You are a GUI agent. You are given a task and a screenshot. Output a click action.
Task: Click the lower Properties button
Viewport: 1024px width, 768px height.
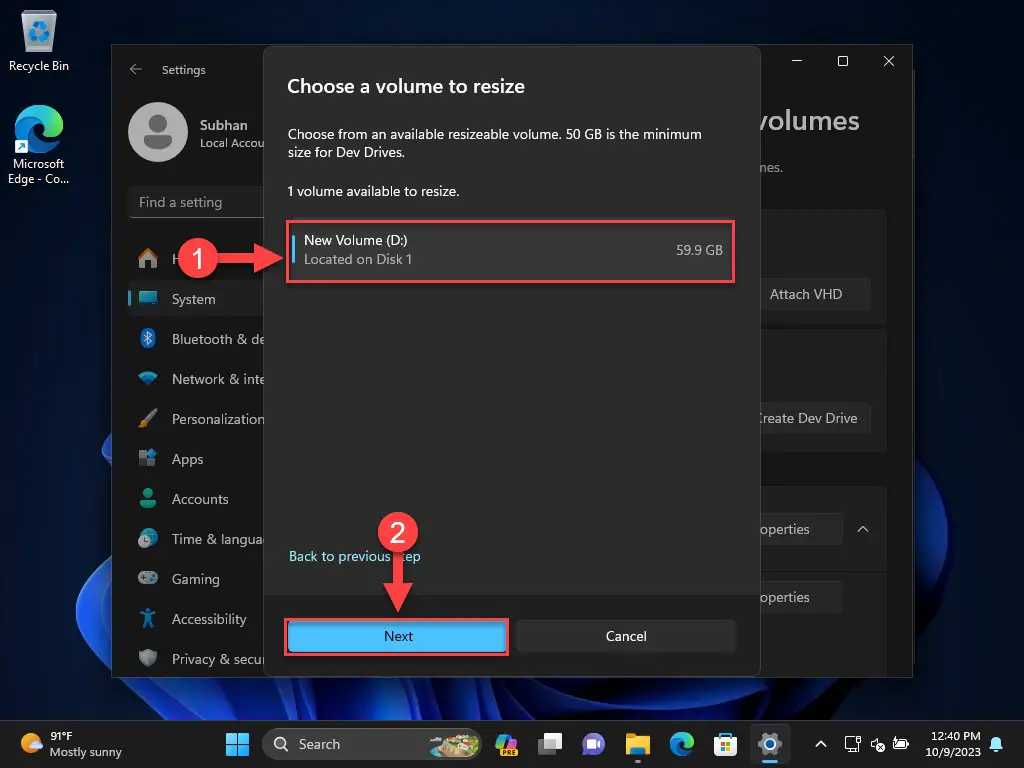(x=801, y=598)
